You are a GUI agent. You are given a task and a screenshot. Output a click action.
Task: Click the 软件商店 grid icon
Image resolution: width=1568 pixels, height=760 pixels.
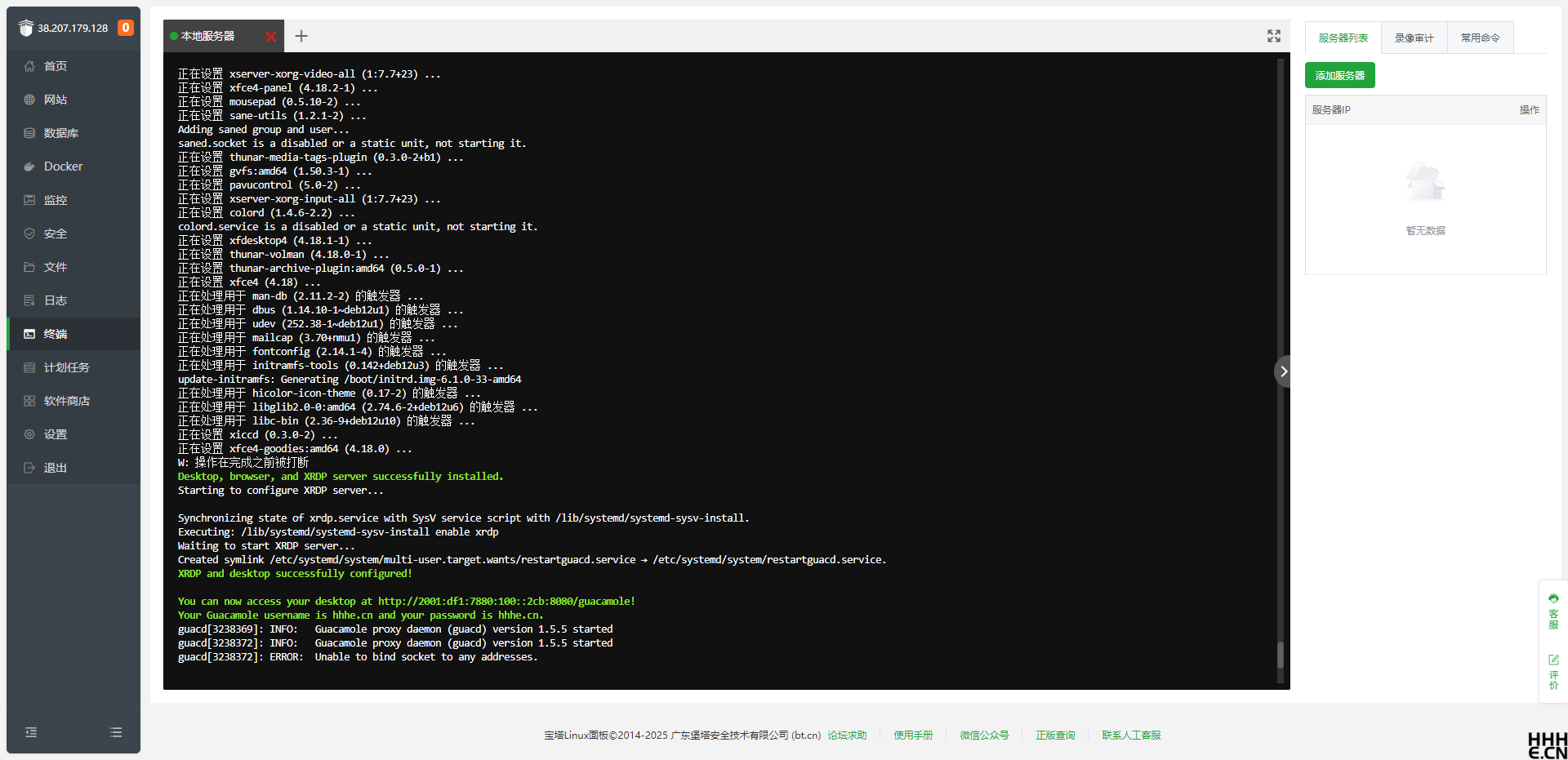pos(29,401)
